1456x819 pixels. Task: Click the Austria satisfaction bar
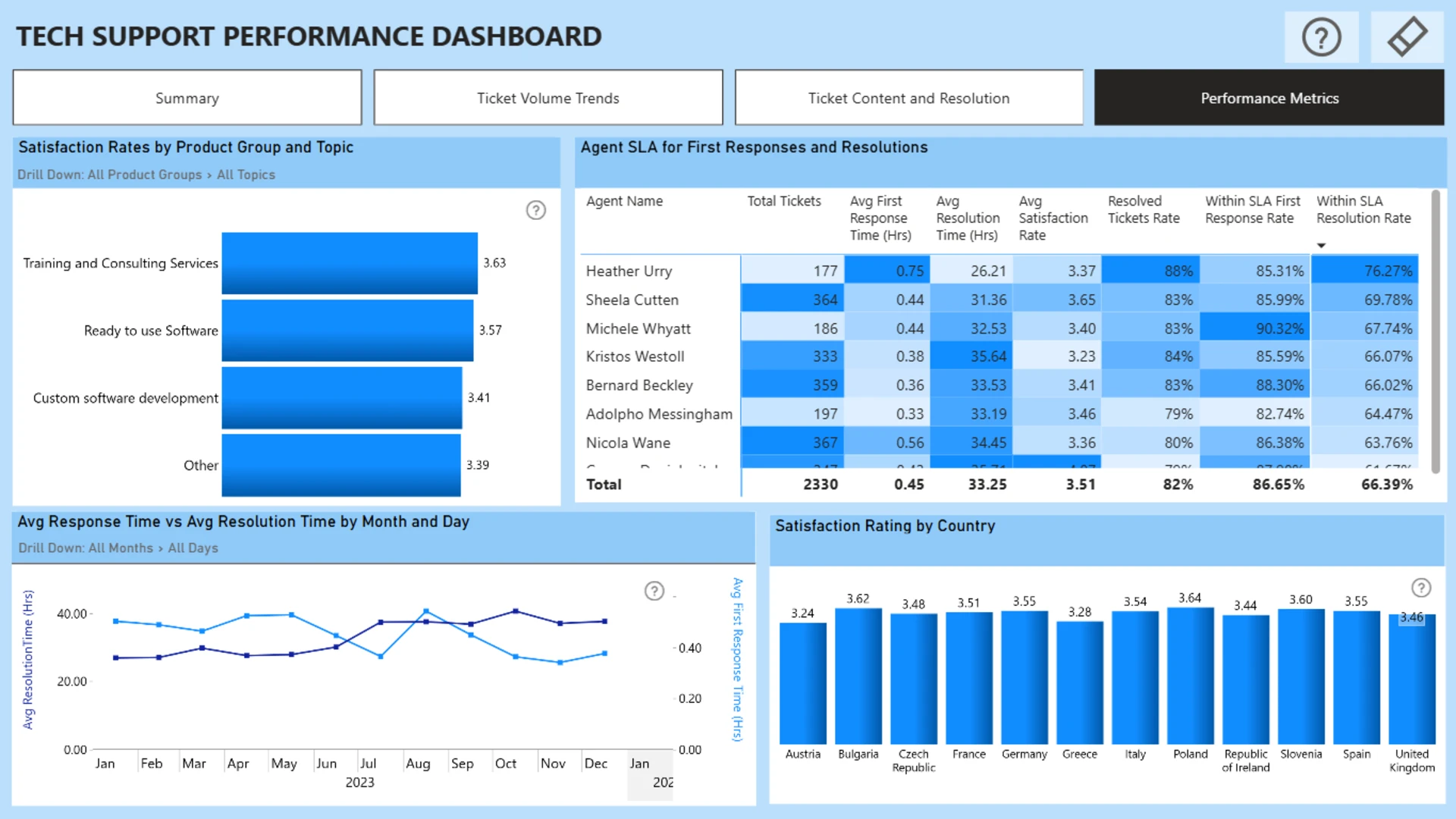(802, 682)
